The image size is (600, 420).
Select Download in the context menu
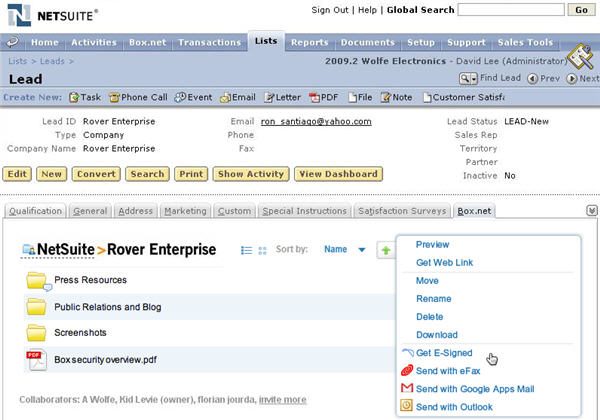(x=437, y=335)
